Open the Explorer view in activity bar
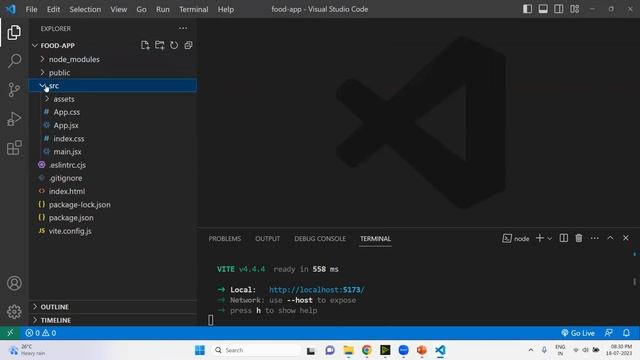Image resolution: width=640 pixels, height=360 pixels. (14, 33)
